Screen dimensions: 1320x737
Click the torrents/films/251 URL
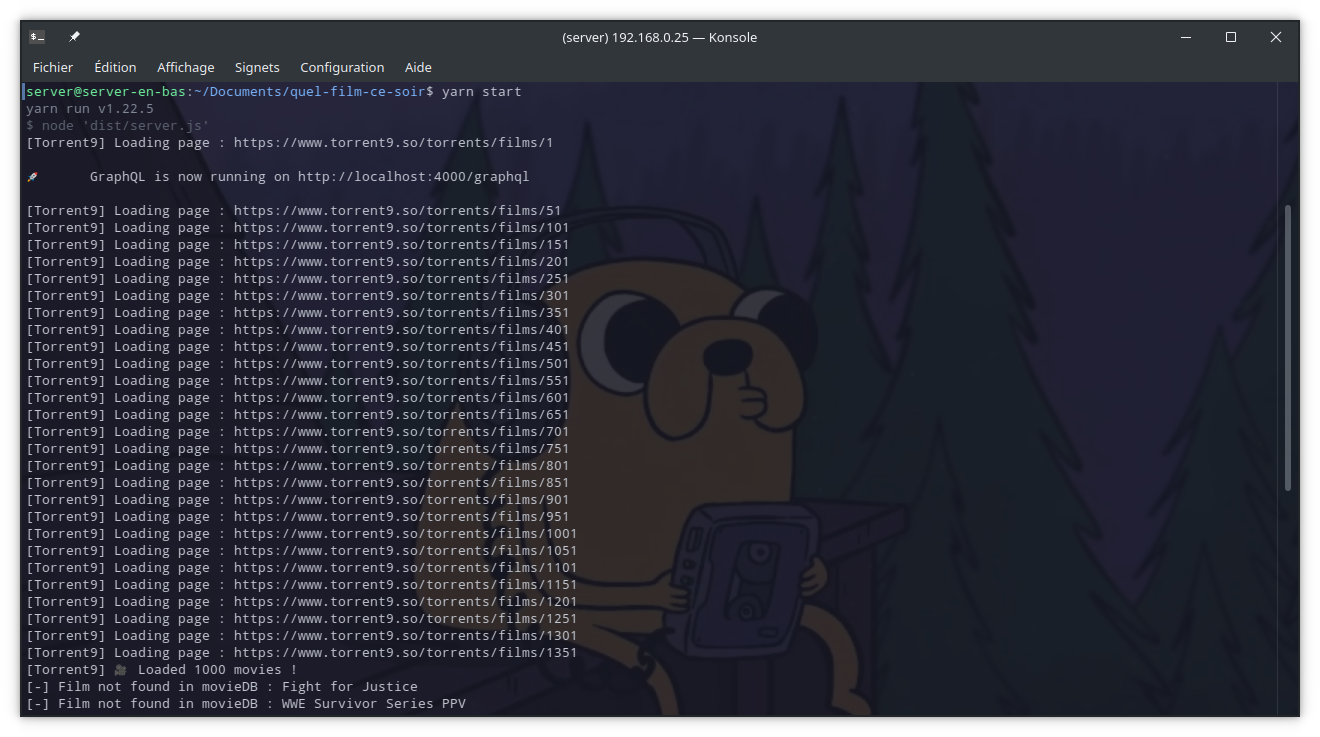click(401, 278)
